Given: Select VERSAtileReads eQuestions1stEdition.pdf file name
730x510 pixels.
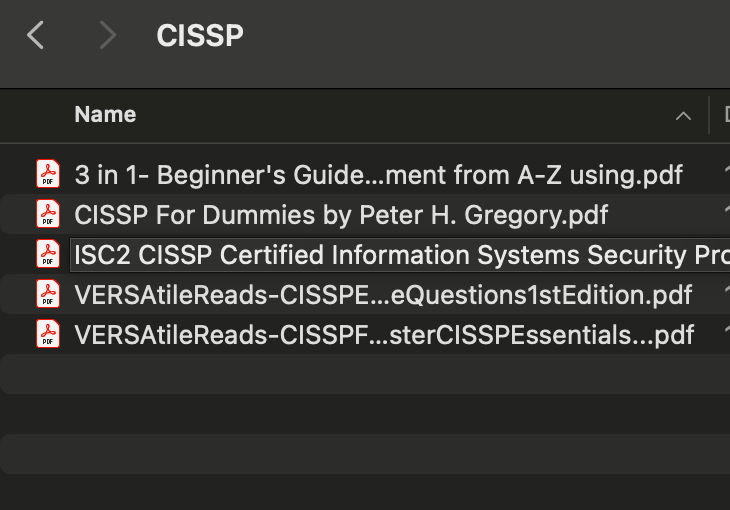Looking at the screenshot, I should click(x=383, y=295).
